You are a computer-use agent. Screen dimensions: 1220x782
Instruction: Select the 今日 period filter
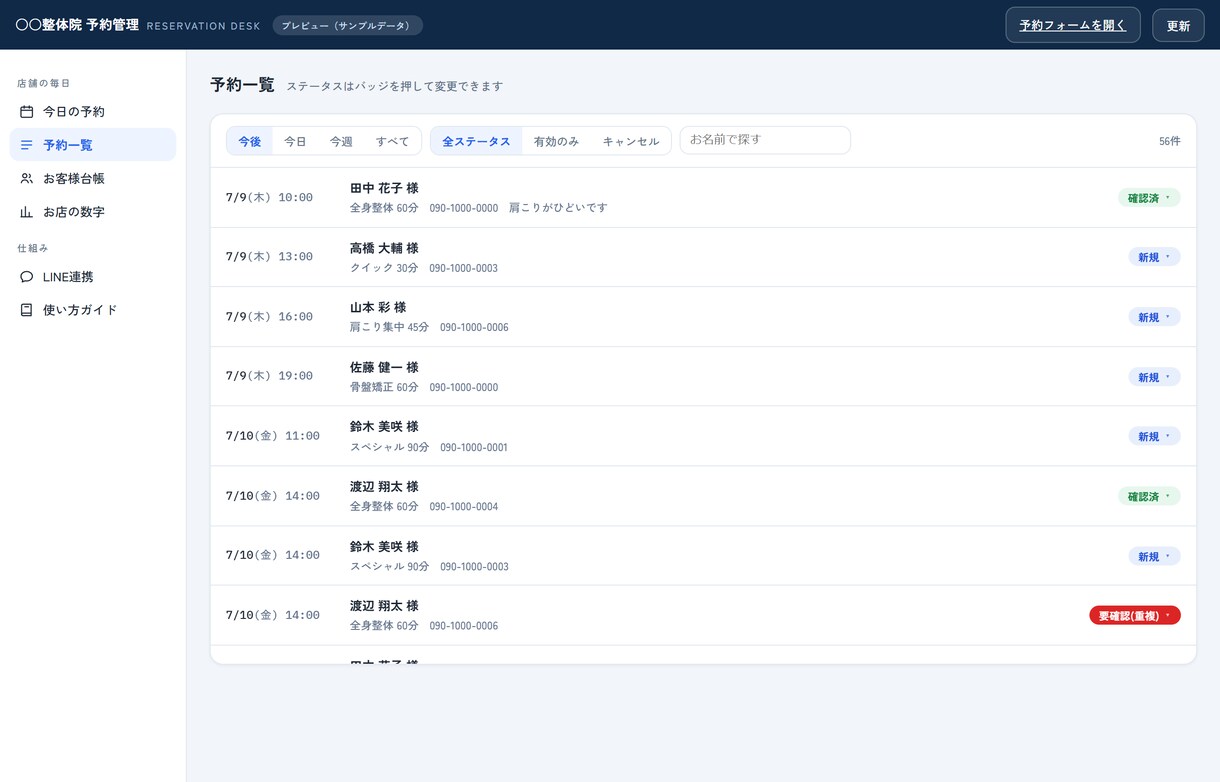pyautogui.click(x=295, y=141)
